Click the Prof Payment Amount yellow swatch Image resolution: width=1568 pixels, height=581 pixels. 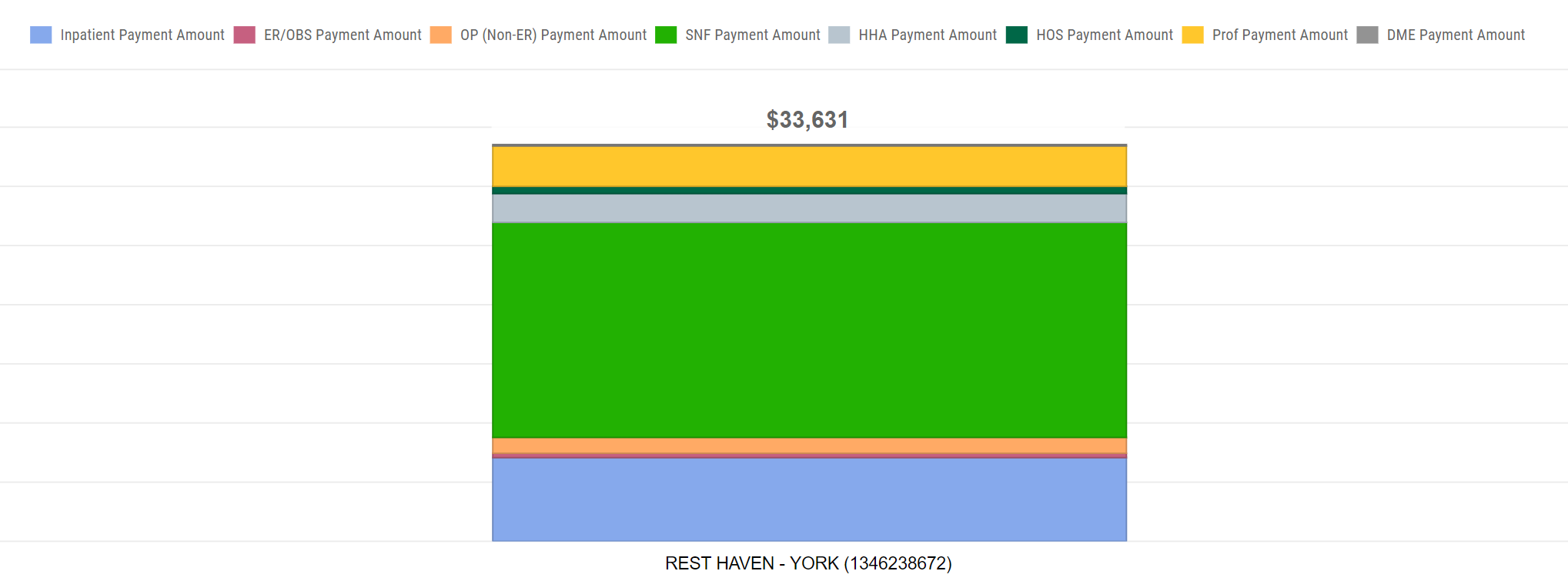pyautogui.click(x=1192, y=35)
